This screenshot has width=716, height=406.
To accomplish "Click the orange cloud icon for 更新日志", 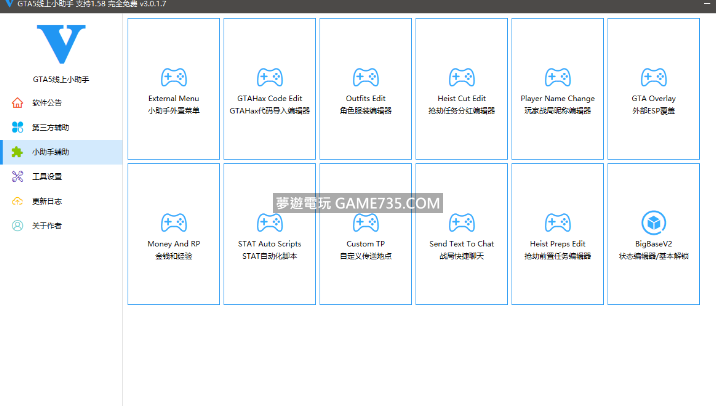I will (x=17, y=201).
